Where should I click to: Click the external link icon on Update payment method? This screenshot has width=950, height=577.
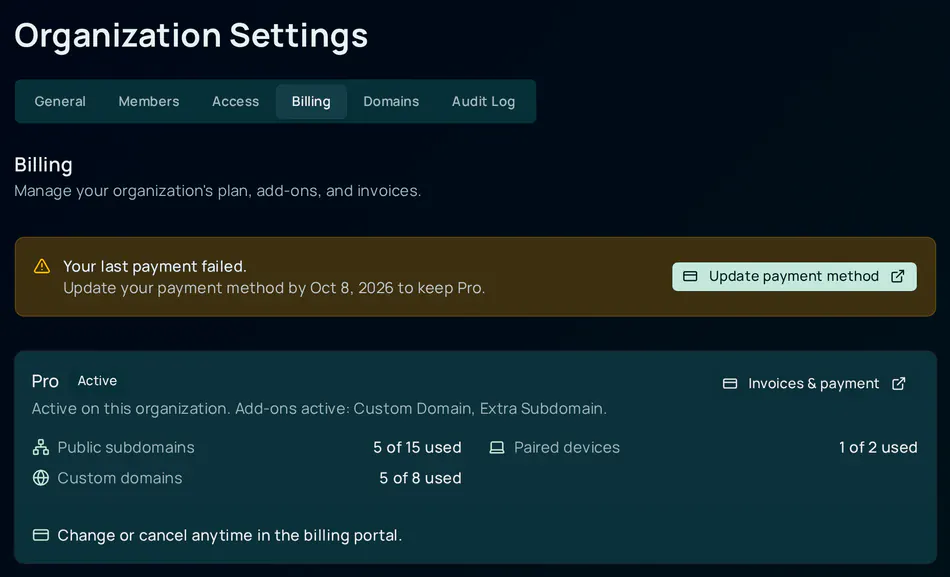[x=898, y=276]
